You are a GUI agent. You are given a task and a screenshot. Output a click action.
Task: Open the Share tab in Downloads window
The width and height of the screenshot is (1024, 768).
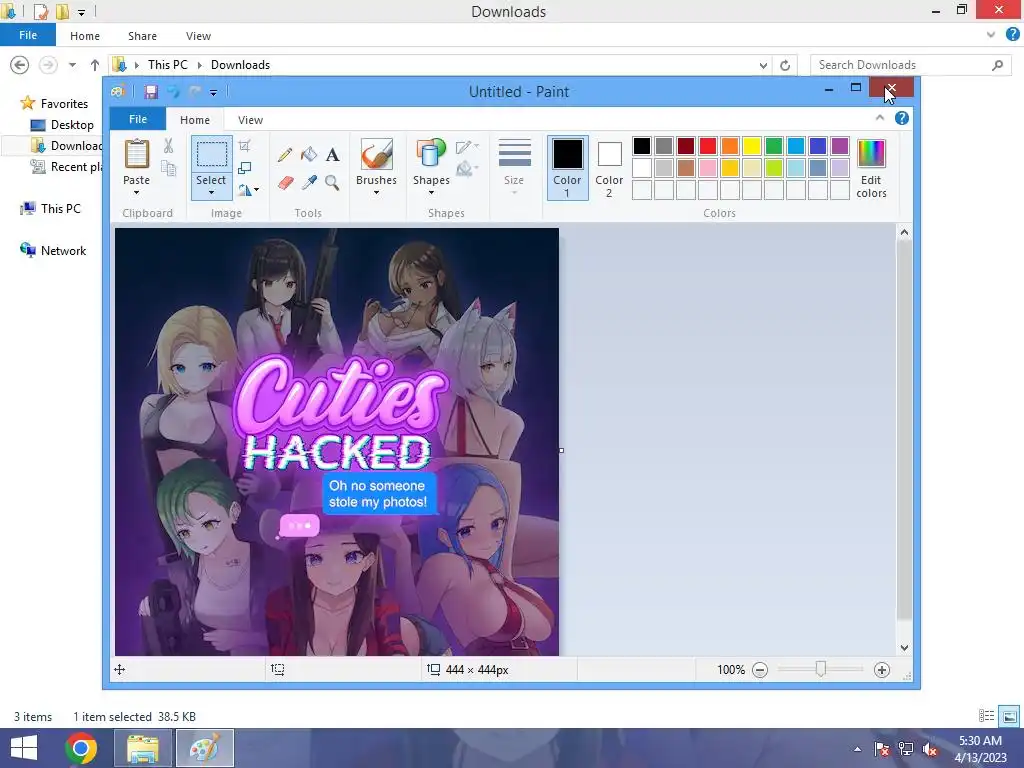click(x=142, y=36)
